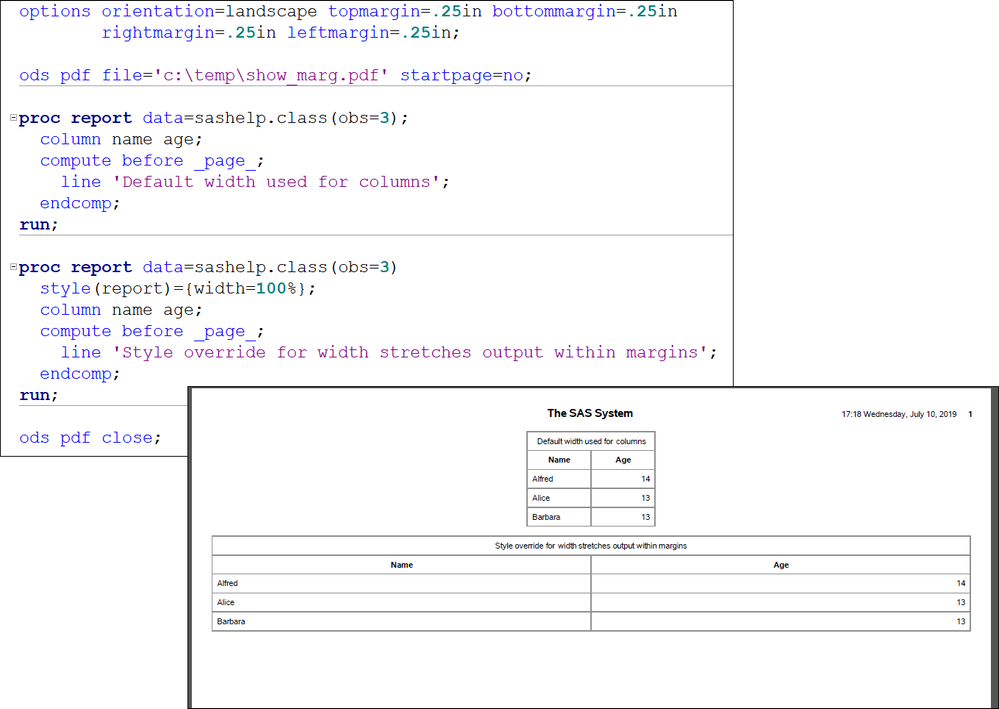This screenshot has height=709, width=999.
Task: Click 'The SAS System' title in PDF output
Action: (x=590, y=413)
